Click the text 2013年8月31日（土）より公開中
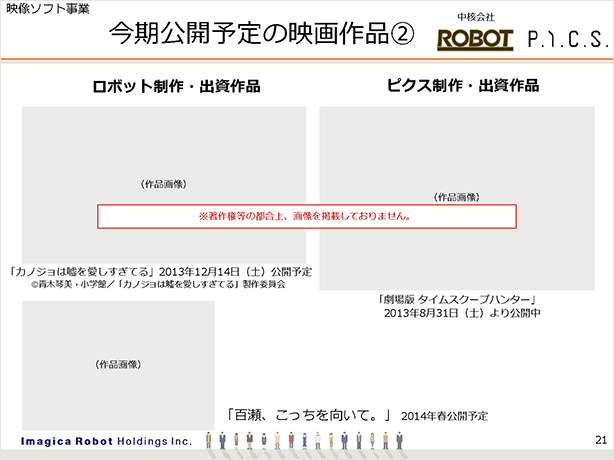The width and height of the screenshot is (614, 460). pos(462,313)
